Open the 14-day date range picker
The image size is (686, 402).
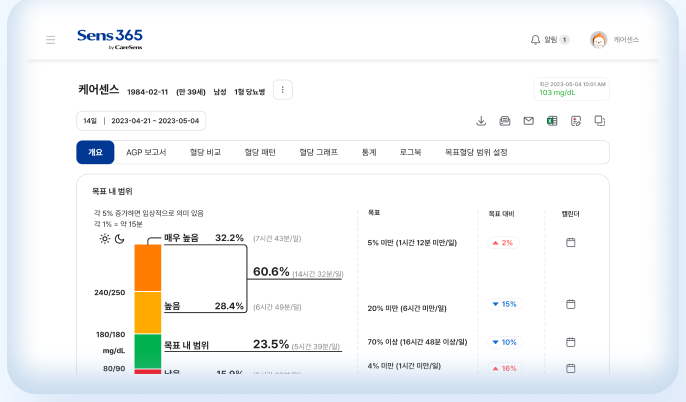[x=141, y=121]
